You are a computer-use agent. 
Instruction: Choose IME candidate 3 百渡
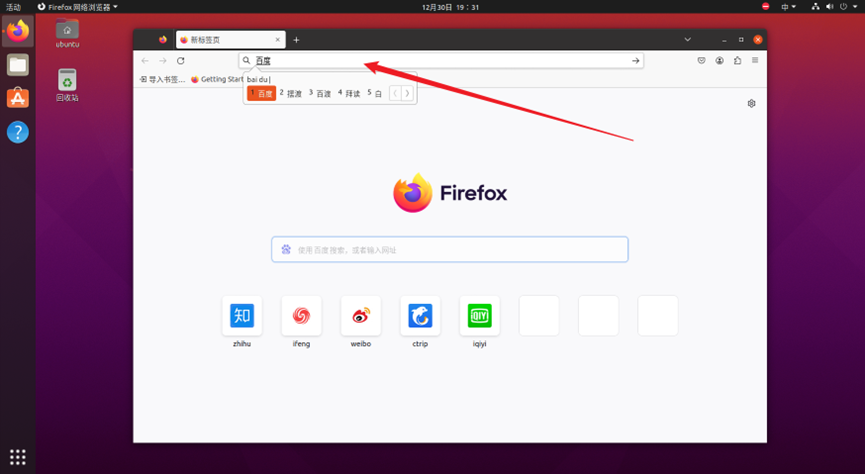pyautogui.click(x=320, y=94)
